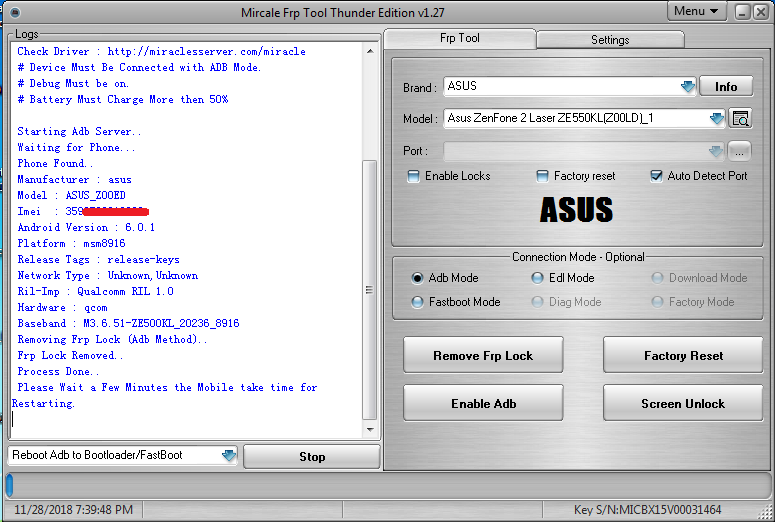Click log line 'Platform : msm8916'
The image size is (775, 522).
coord(72,243)
